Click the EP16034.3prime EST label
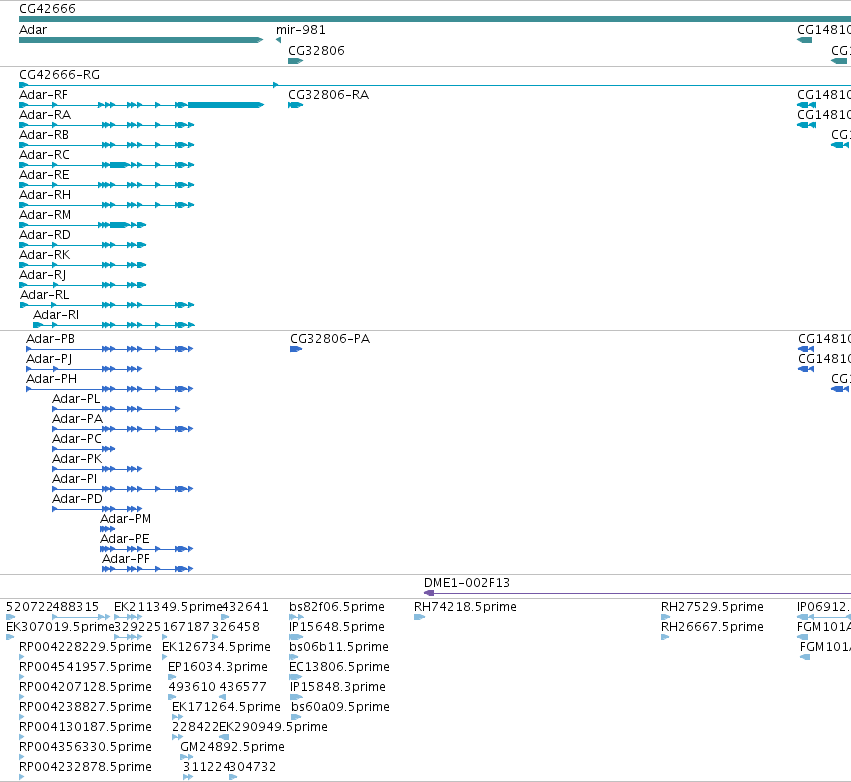 point(218,667)
